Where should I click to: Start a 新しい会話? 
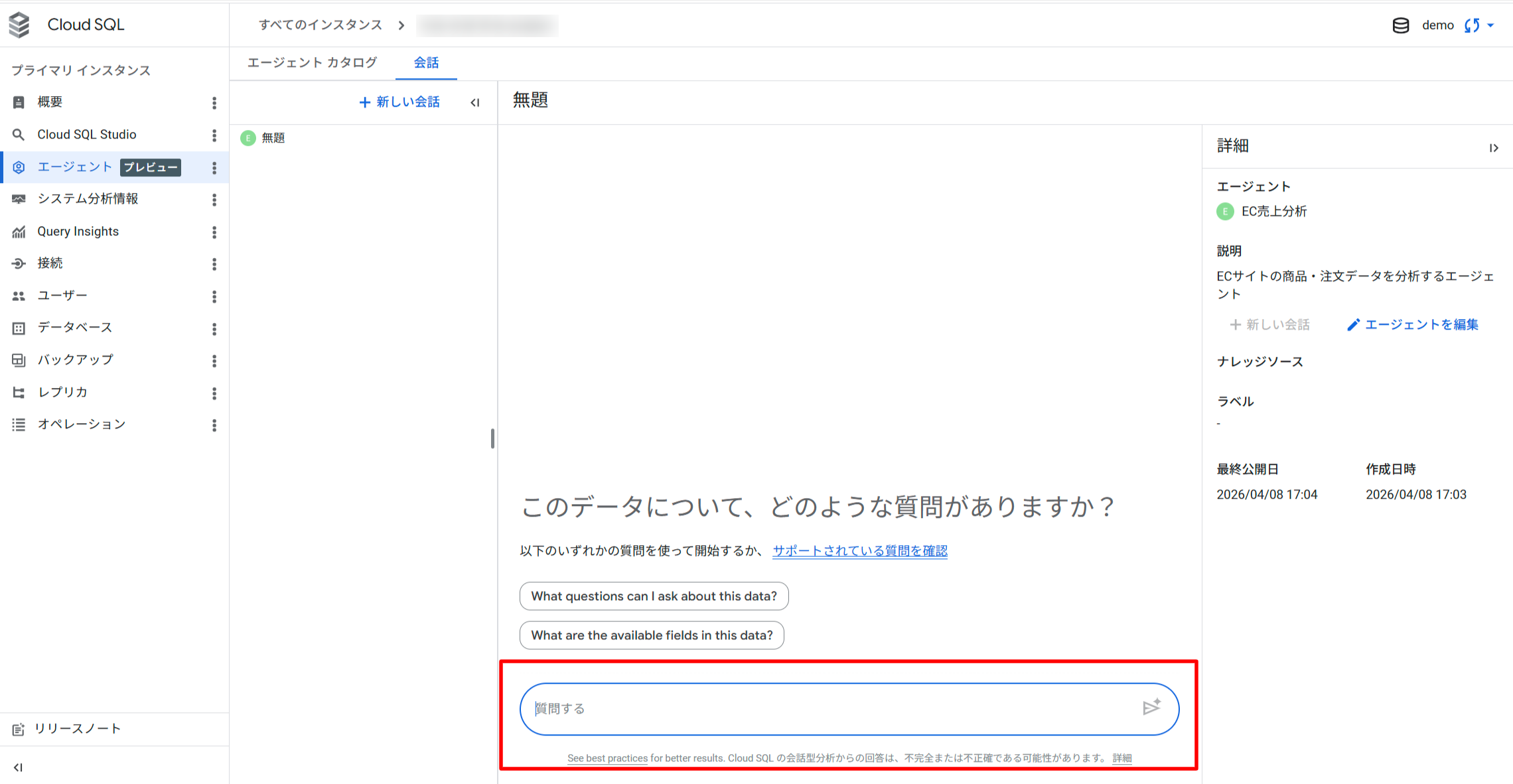click(399, 101)
